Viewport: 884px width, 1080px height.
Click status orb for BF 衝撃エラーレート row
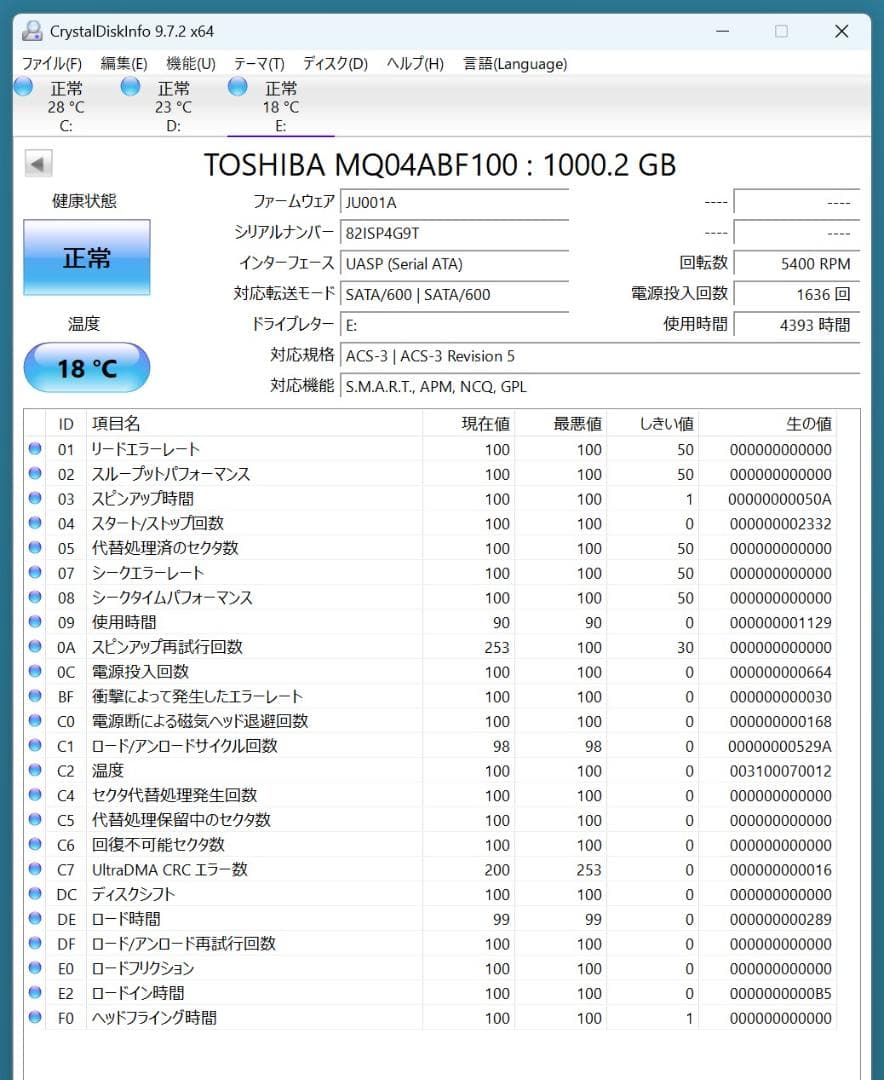(35, 696)
